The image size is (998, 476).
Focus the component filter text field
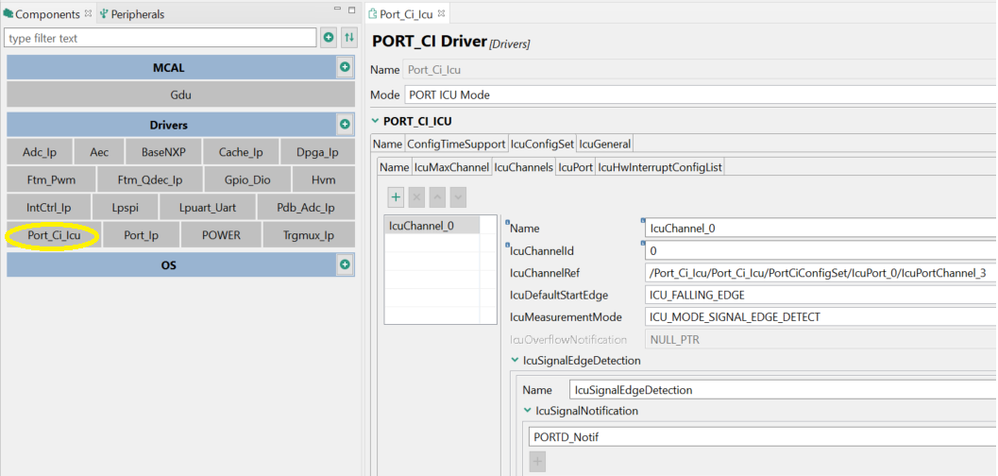[160, 38]
